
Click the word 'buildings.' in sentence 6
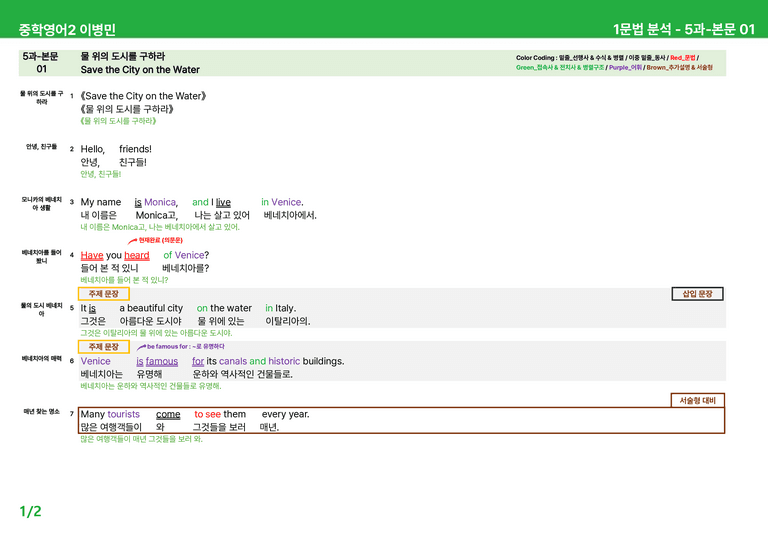coord(323,361)
